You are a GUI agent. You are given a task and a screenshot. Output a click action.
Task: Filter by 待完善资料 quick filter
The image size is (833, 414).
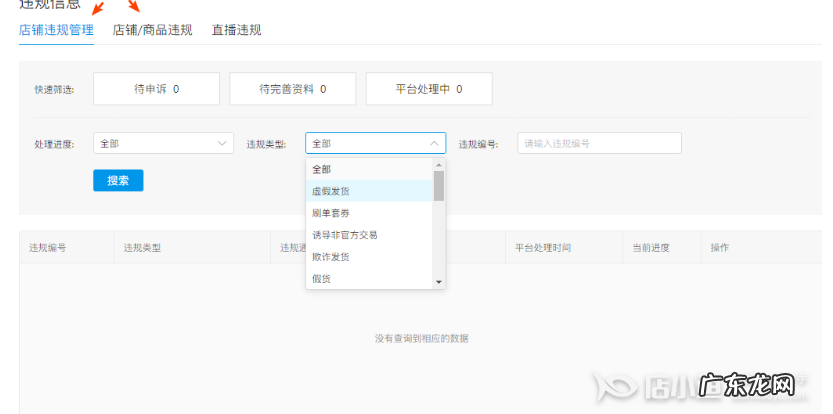point(293,89)
